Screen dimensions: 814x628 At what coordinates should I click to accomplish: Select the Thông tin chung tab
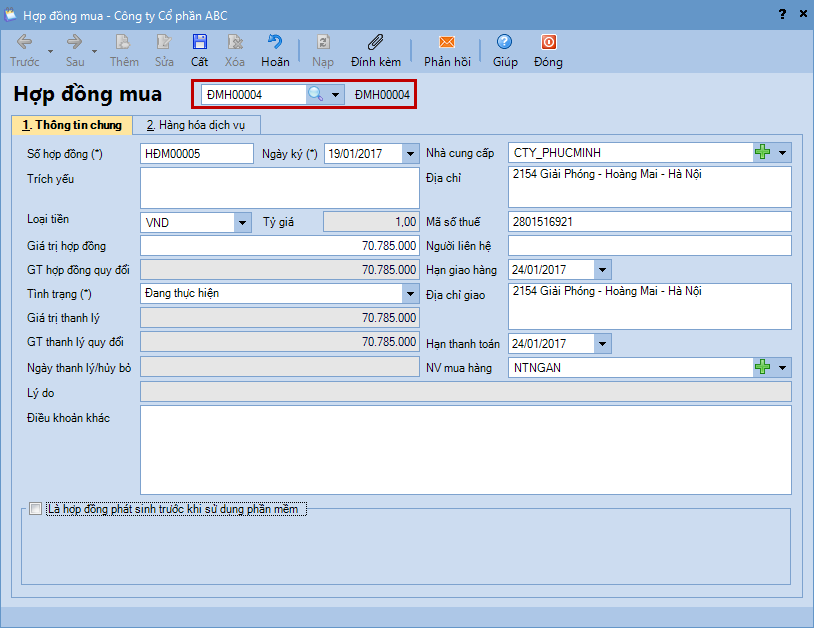(x=71, y=125)
